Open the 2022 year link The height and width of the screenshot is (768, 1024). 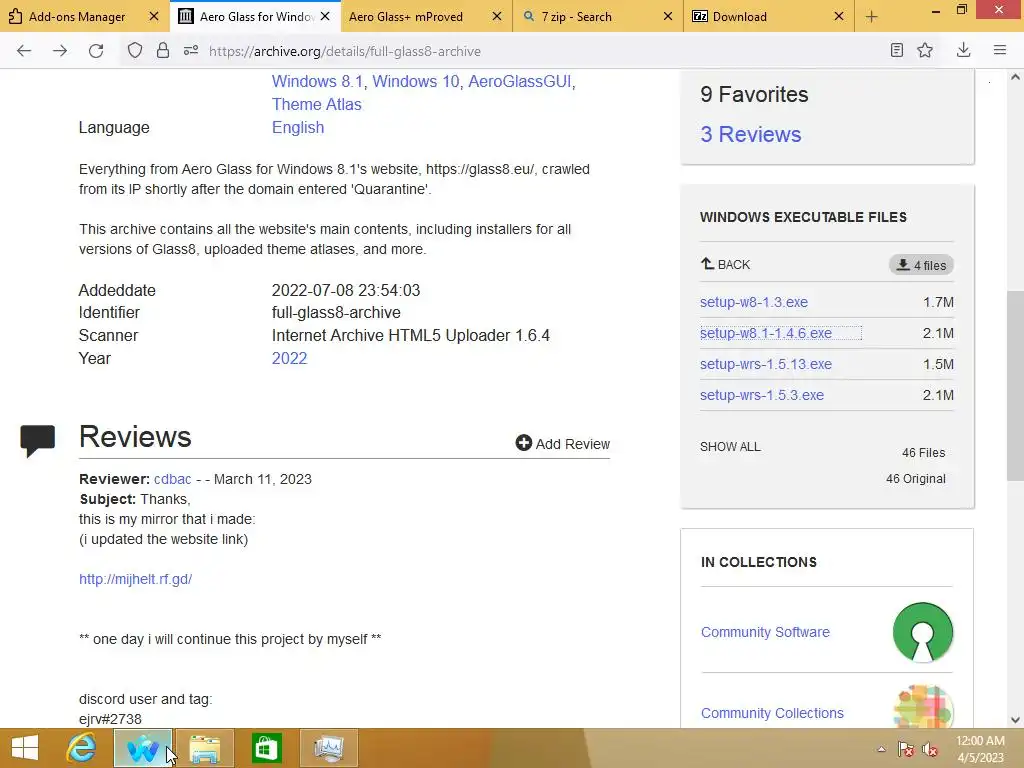(x=289, y=359)
